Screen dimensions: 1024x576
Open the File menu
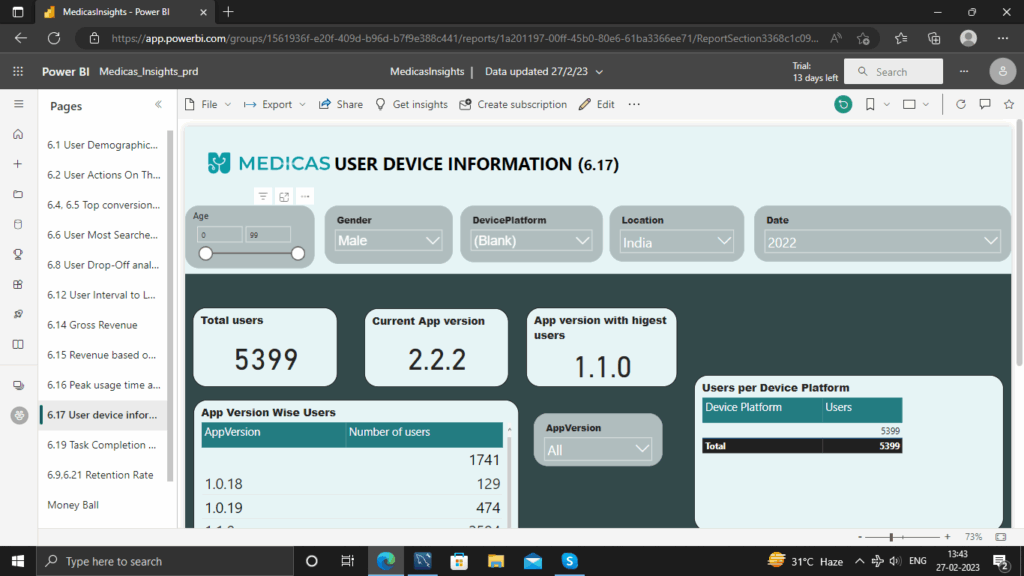(x=208, y=104)
